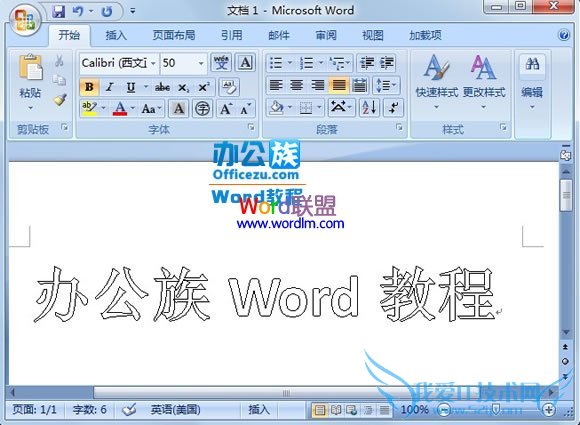Sort the selected text

pos(369,108)
